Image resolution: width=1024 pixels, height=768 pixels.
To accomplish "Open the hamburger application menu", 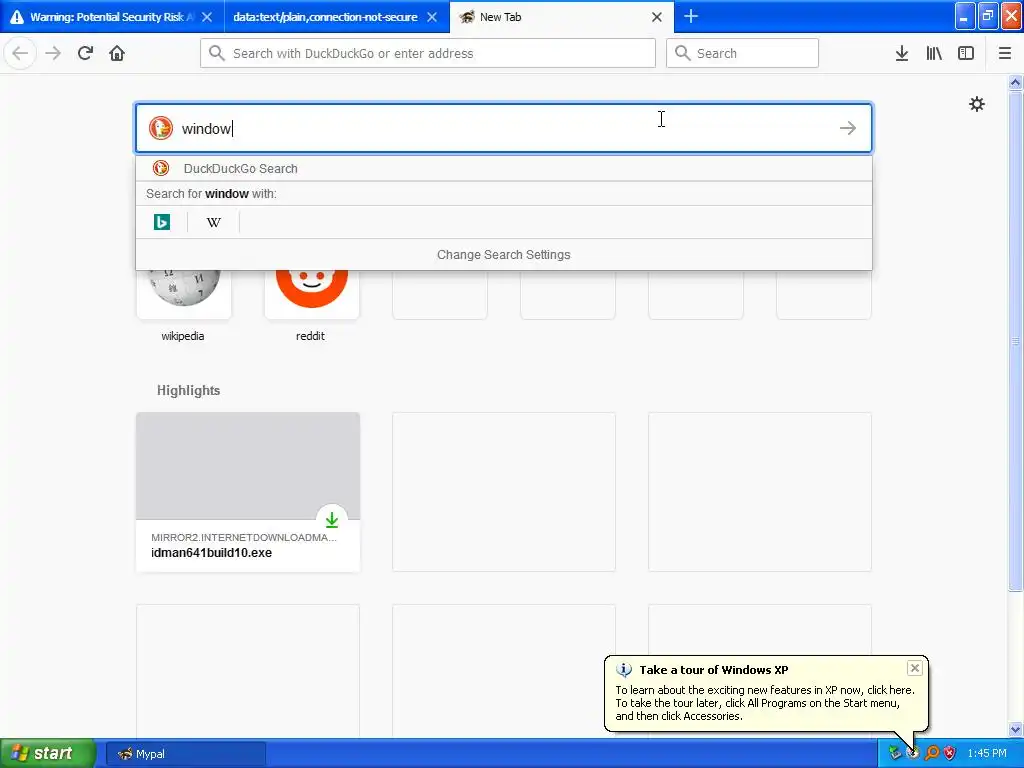I will [x=1004, y=53].
